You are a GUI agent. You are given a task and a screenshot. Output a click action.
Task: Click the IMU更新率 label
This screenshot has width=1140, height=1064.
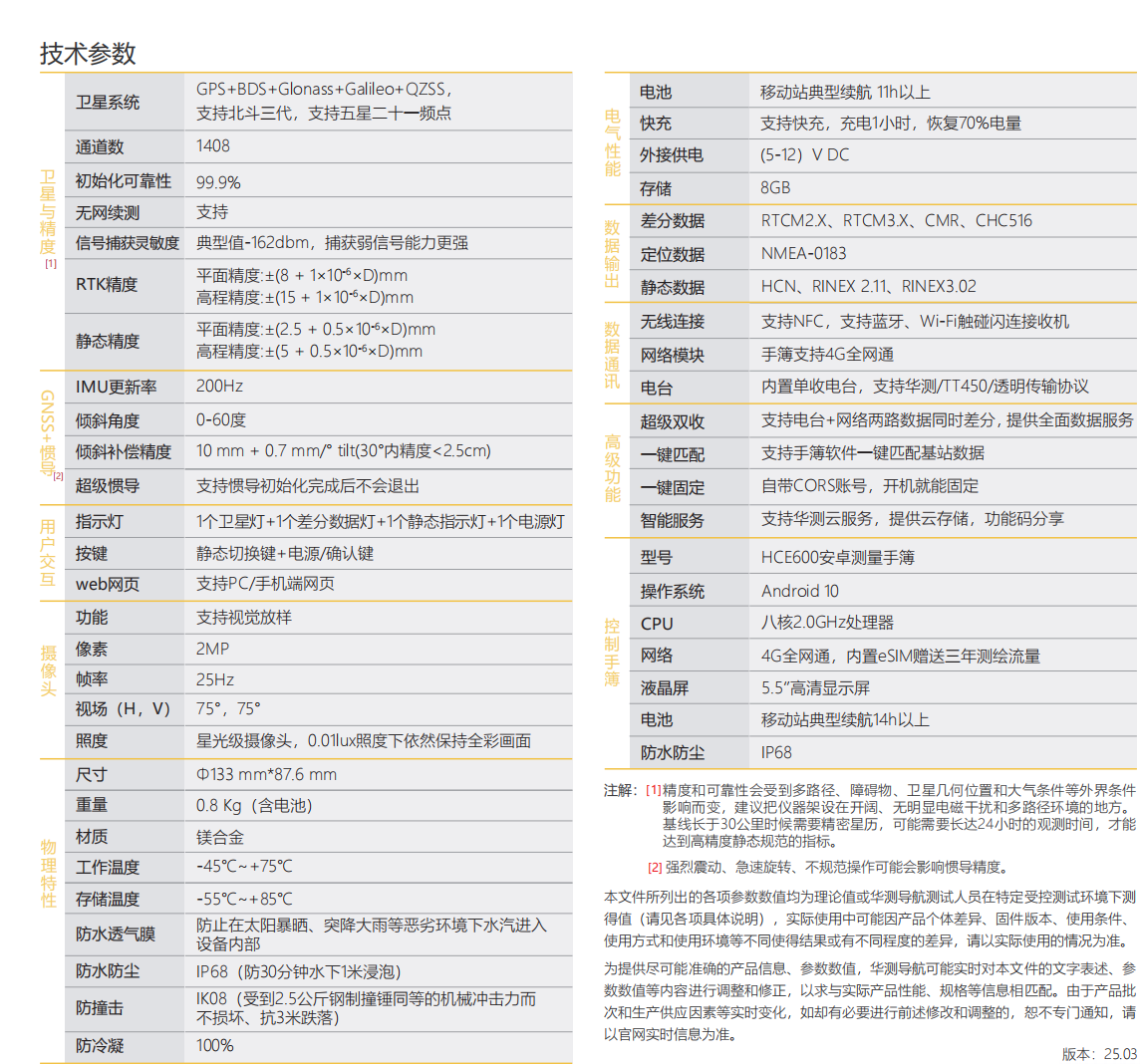click(116, 387)
